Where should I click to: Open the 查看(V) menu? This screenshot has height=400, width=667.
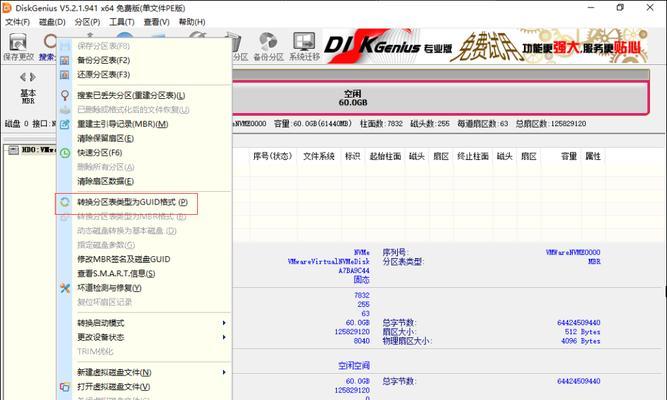(157, 22)
